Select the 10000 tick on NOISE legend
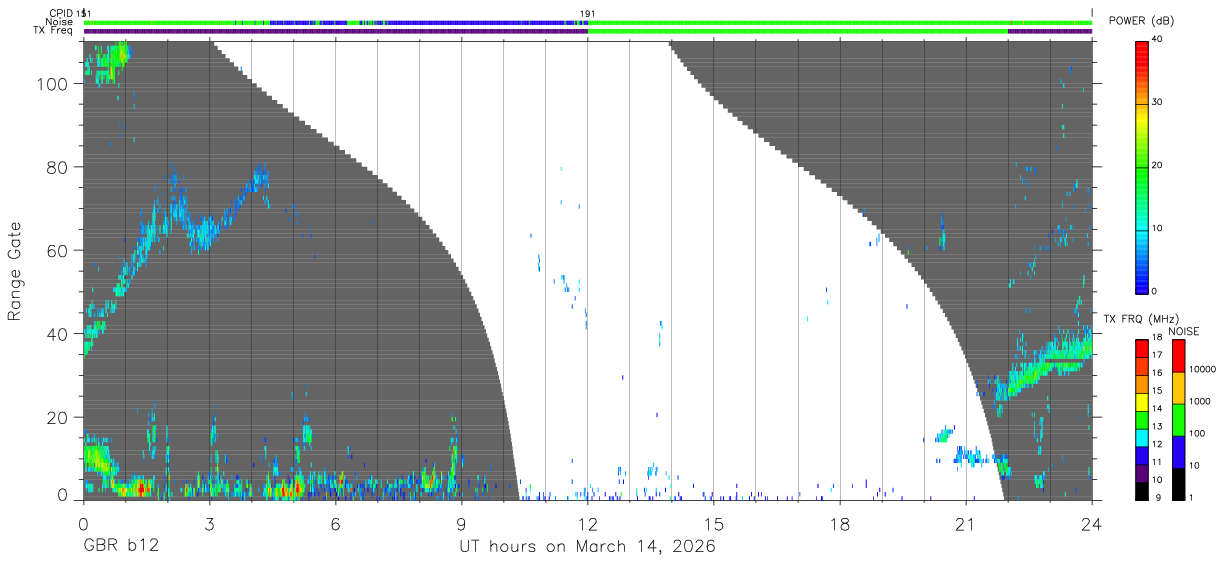This screenshot has height=567, width=1228. tap(1202, 369)
